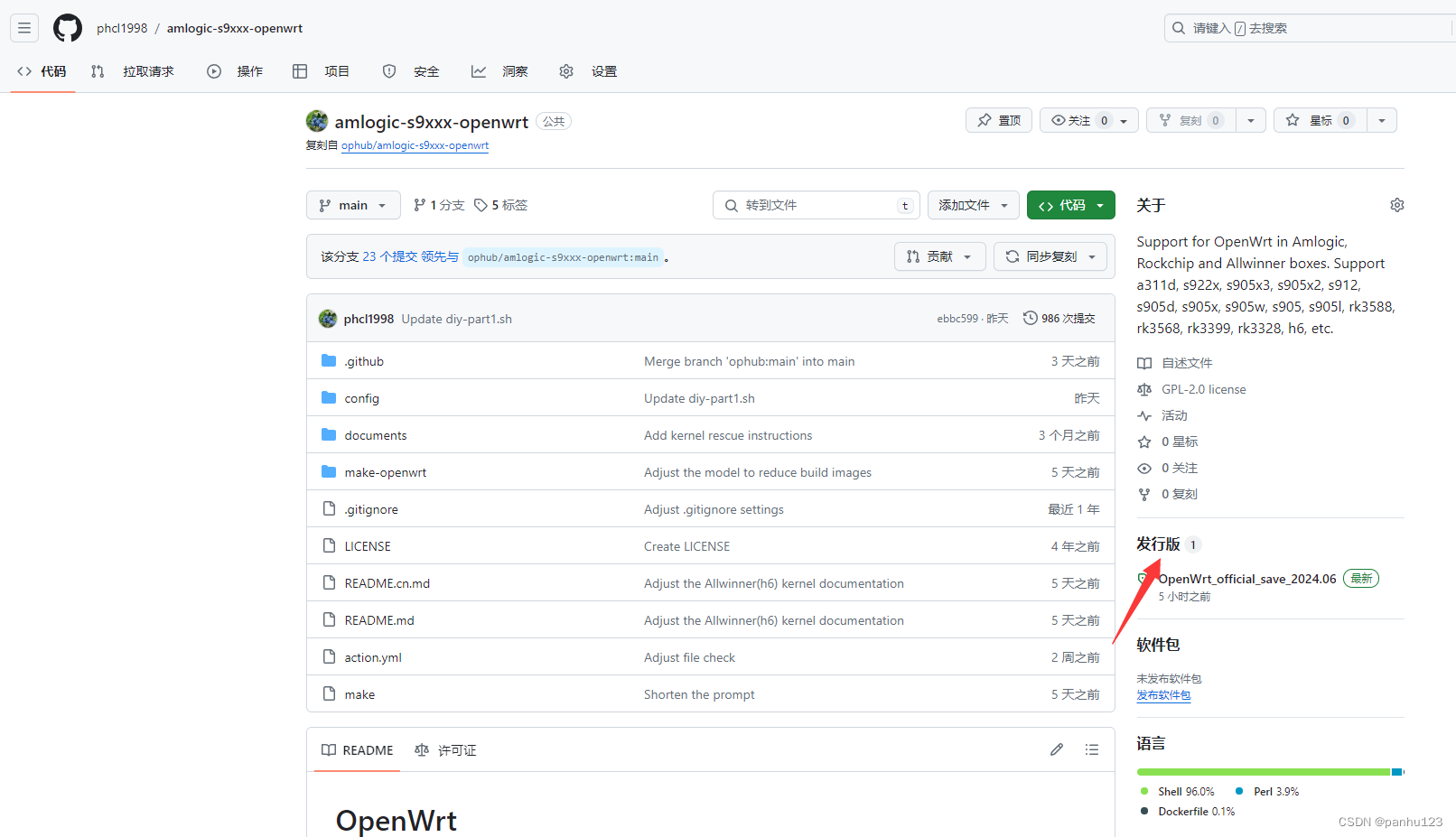Open the Pull requests tab
The height and width of the screenshot is (837, 1456).
tap(133, 71)
